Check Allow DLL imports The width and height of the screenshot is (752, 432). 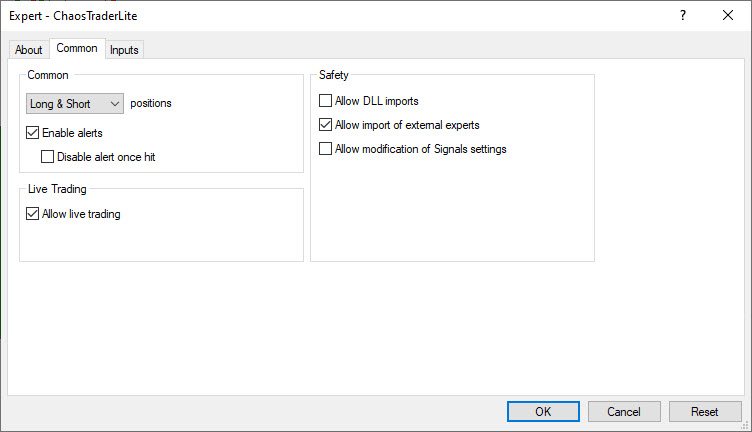tap(325, 101)
